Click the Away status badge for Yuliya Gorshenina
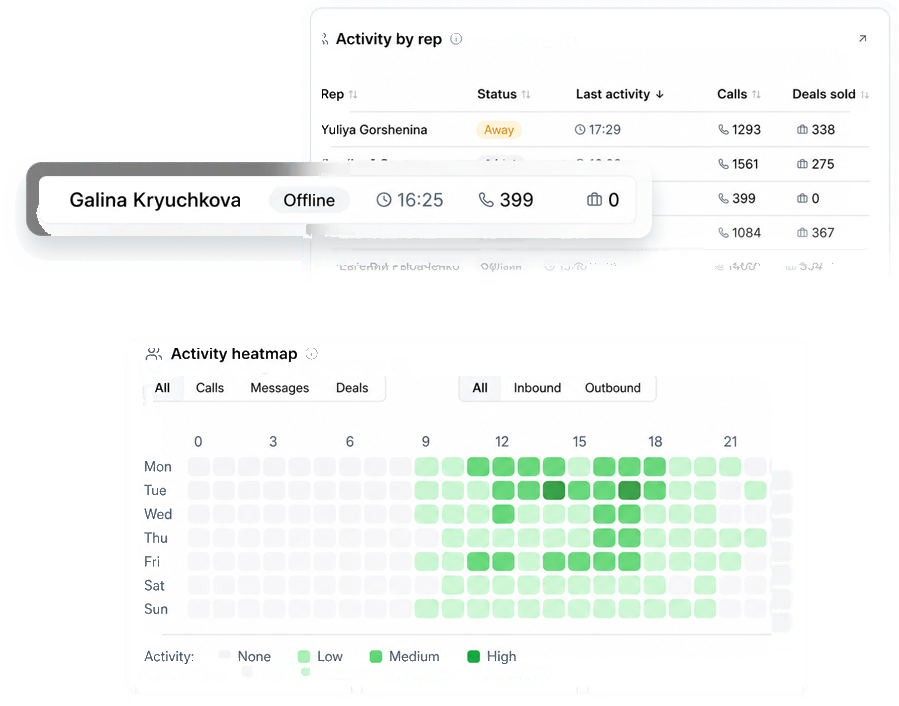This screenshot has height=706, width=899. 499,130
